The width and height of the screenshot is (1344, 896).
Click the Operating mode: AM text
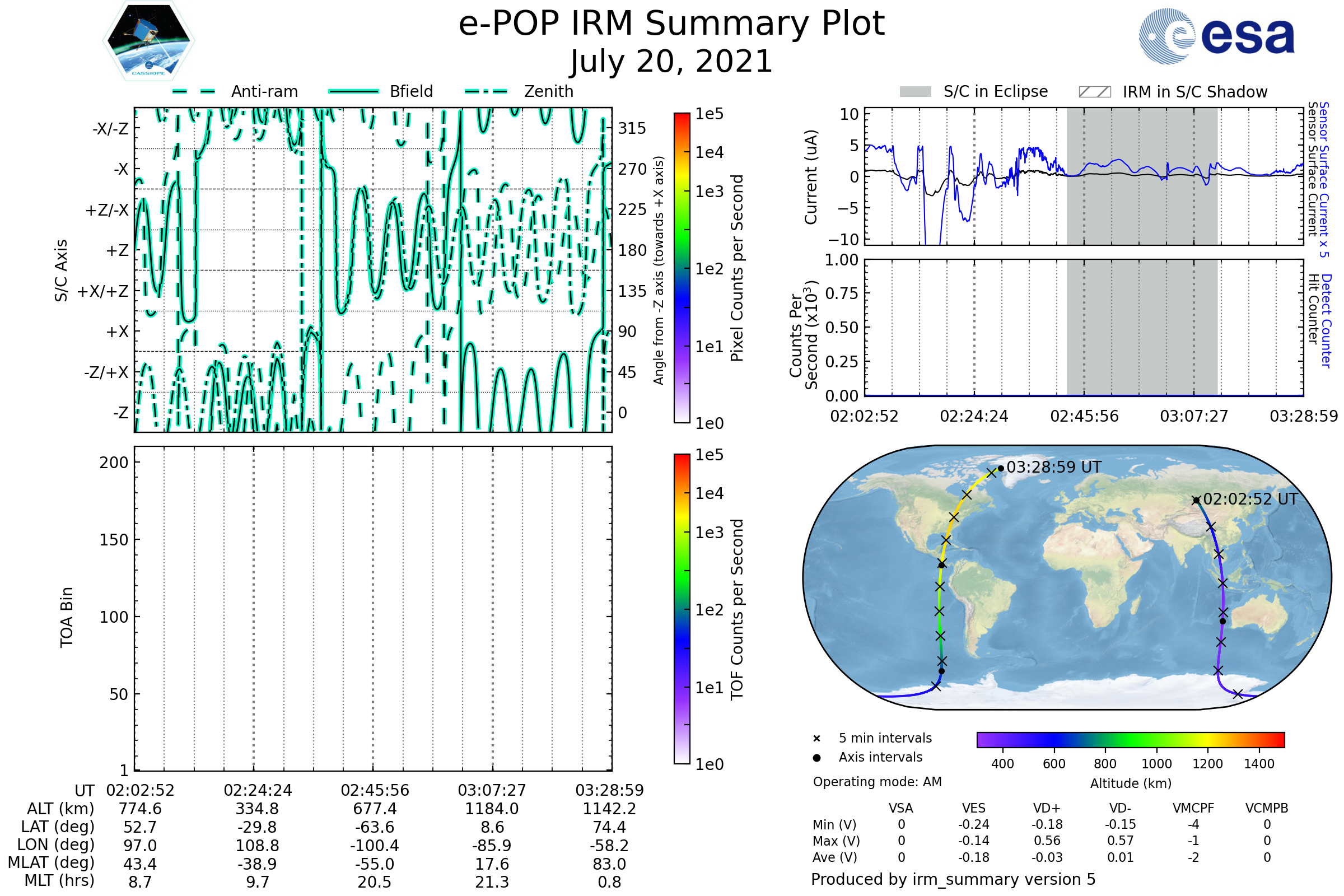877,782
